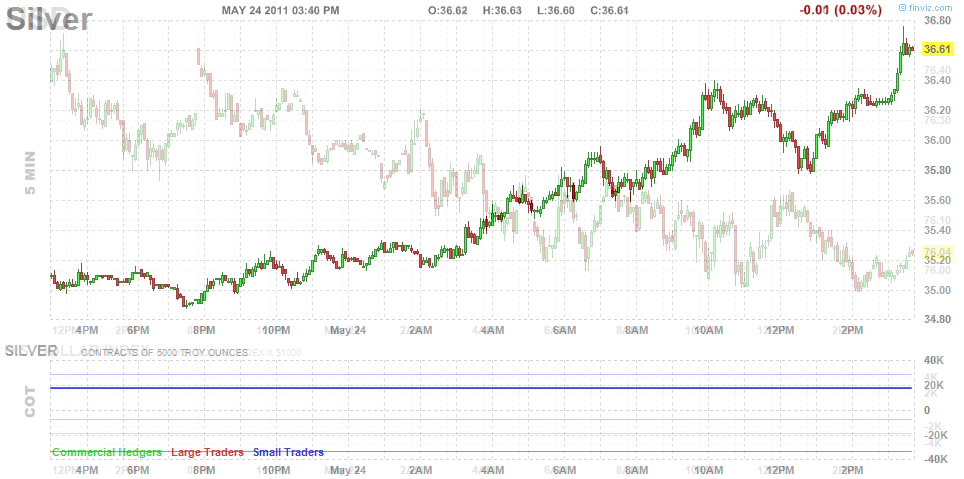This screenshot has height=479, width=964.
Task: Toggle the Small Traders legend label
Action: coord(288,452)
